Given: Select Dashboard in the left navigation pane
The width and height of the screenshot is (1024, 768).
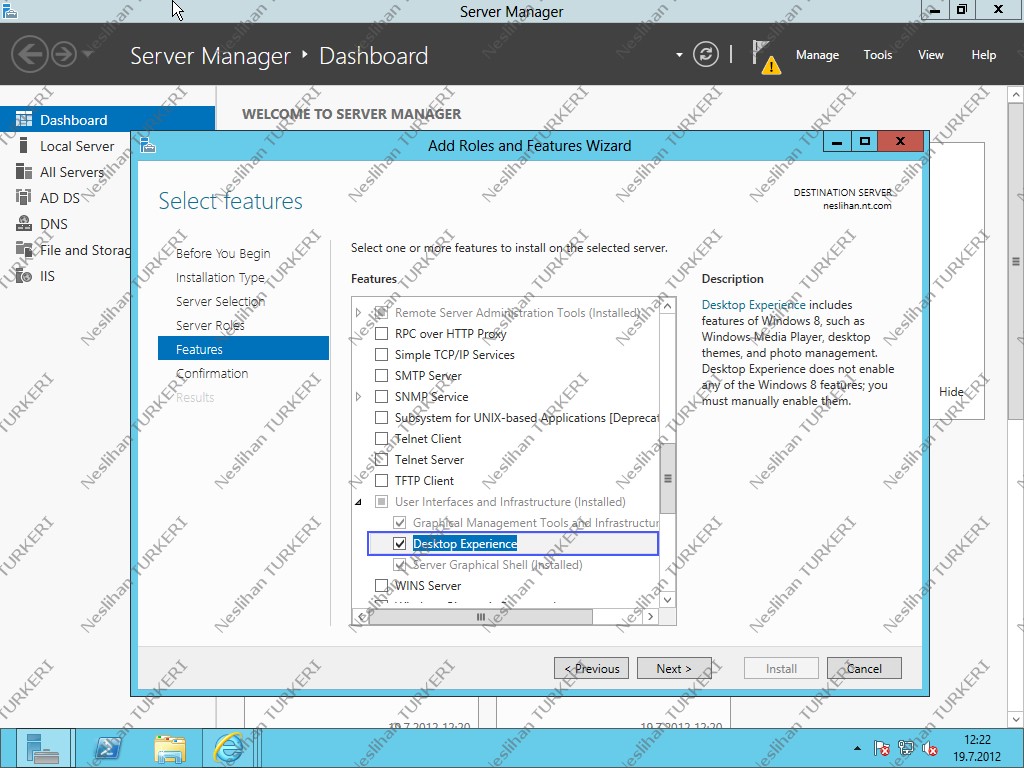Looking at the screenshot, I should point(107,120).
